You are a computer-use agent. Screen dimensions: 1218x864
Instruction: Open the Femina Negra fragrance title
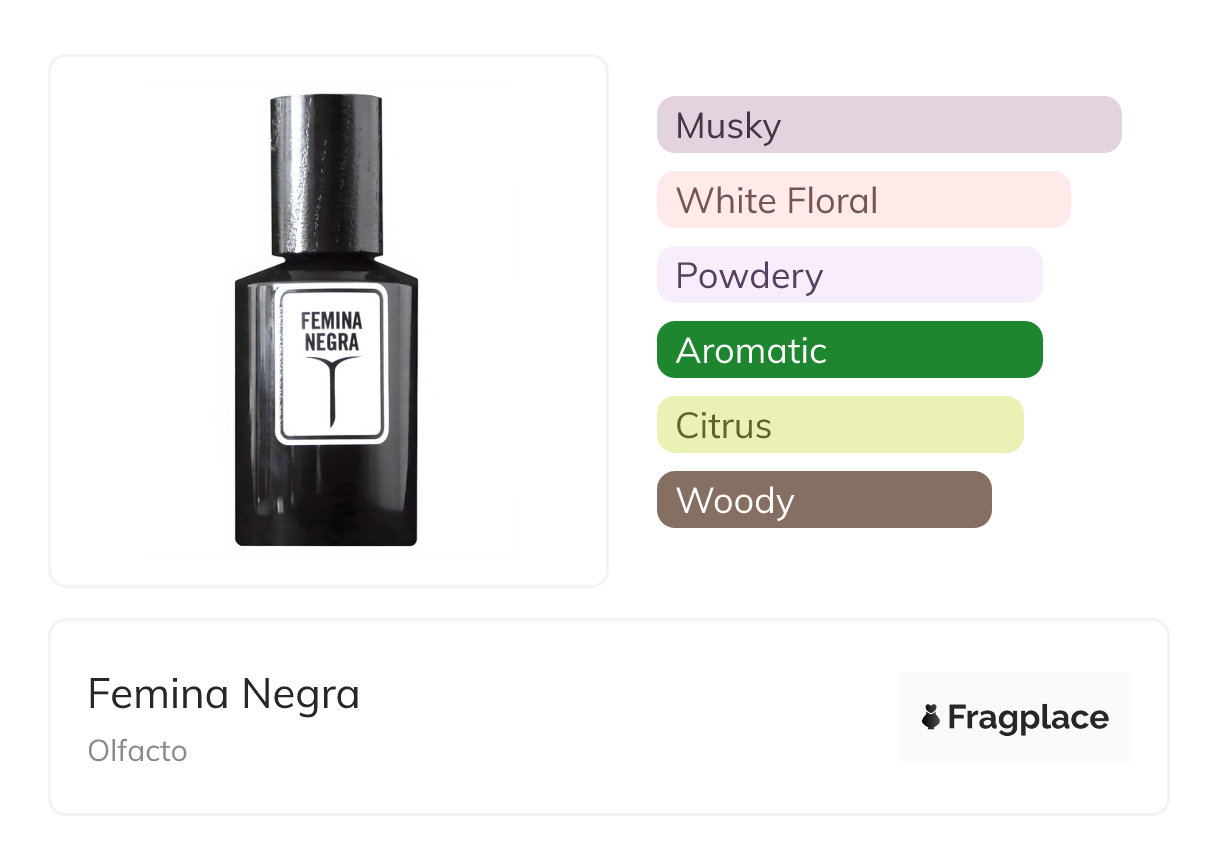(224, 694)
